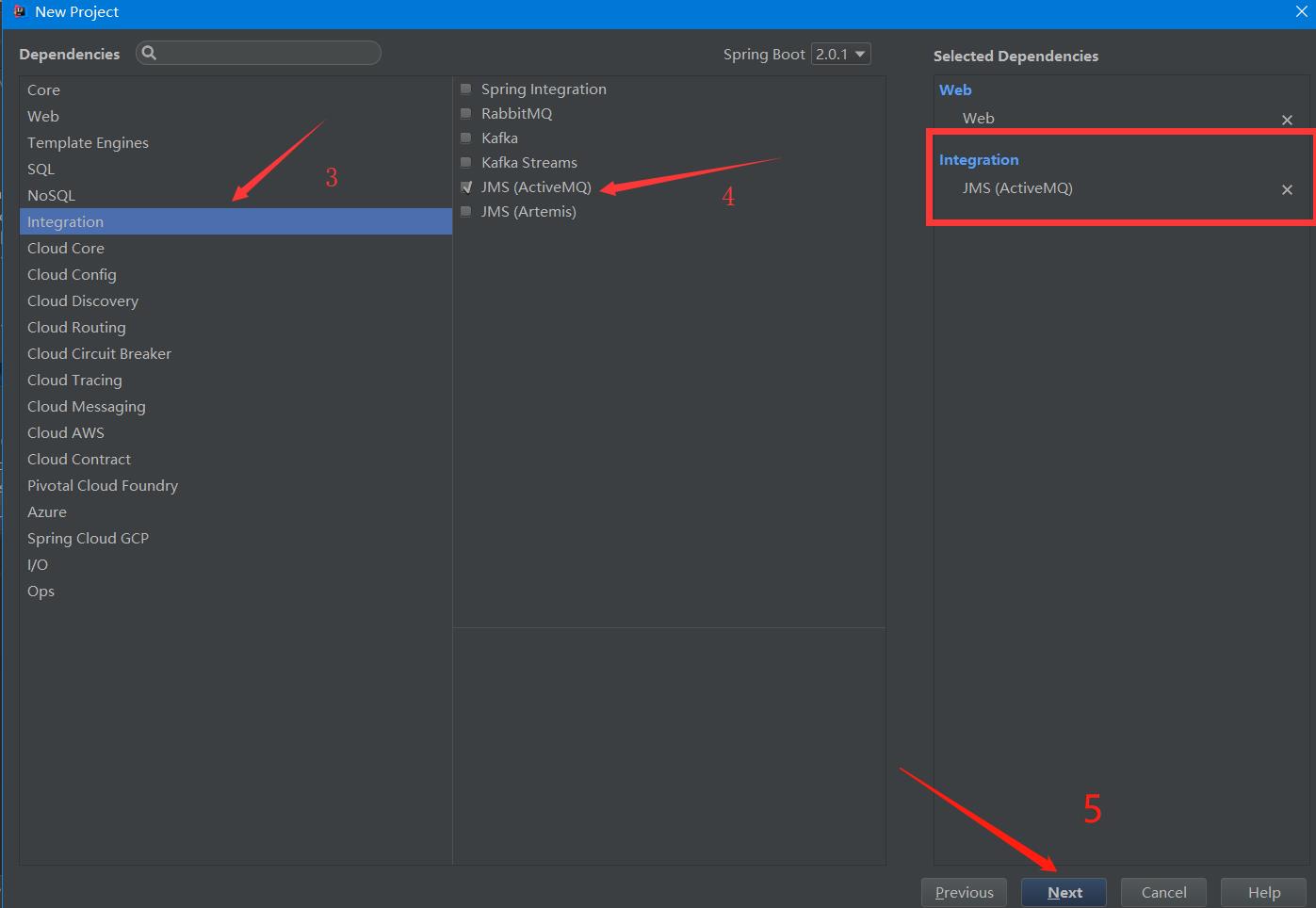Uncheck the JMS (ActiveMQ) checkbox

pos(465,186)
